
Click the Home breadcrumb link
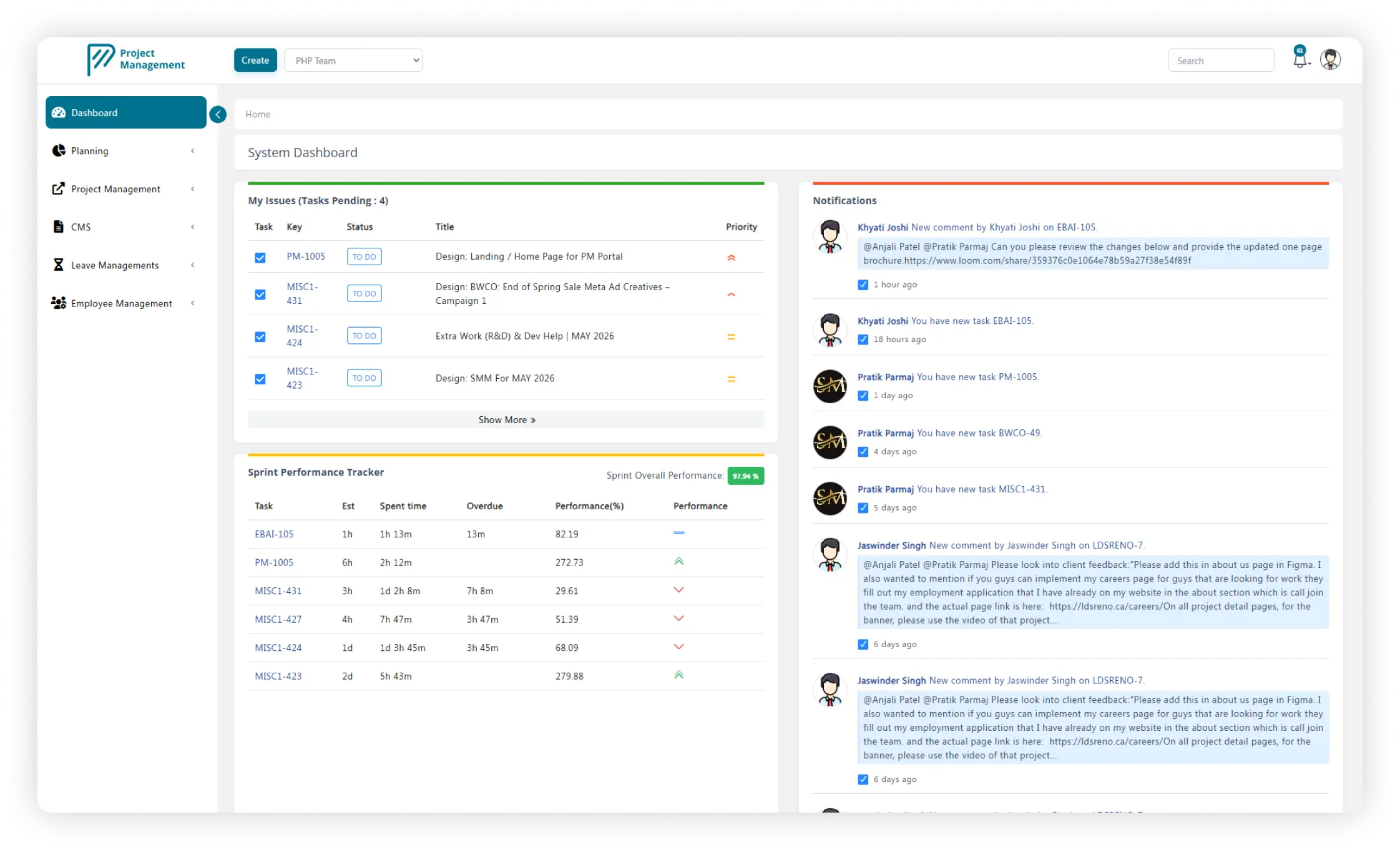(x=258, y=114)
